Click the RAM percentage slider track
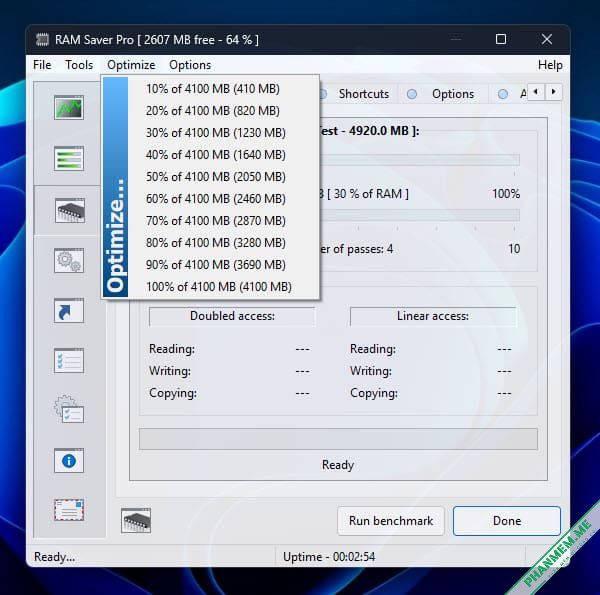 419,160
